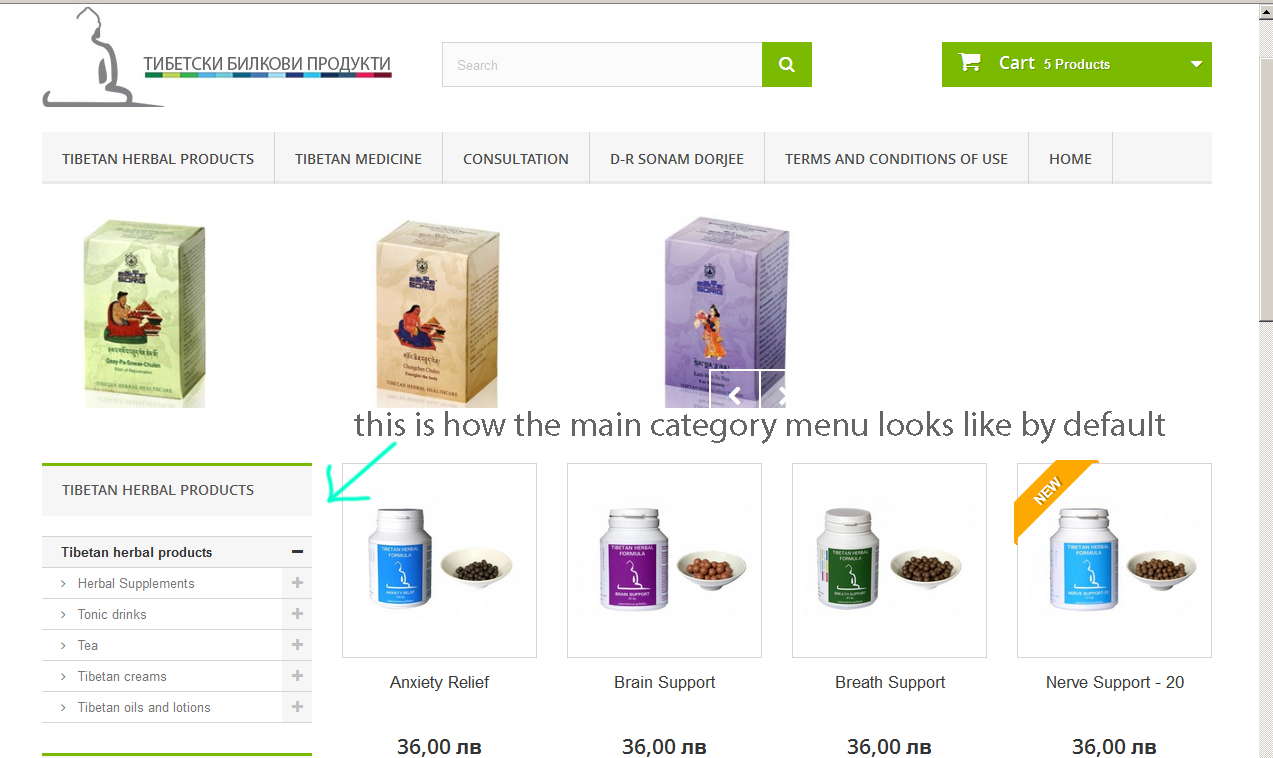Click the NEW ribbon on Nerve Support
Screen dimensions: 1273x758
(x=1050, y=495)
